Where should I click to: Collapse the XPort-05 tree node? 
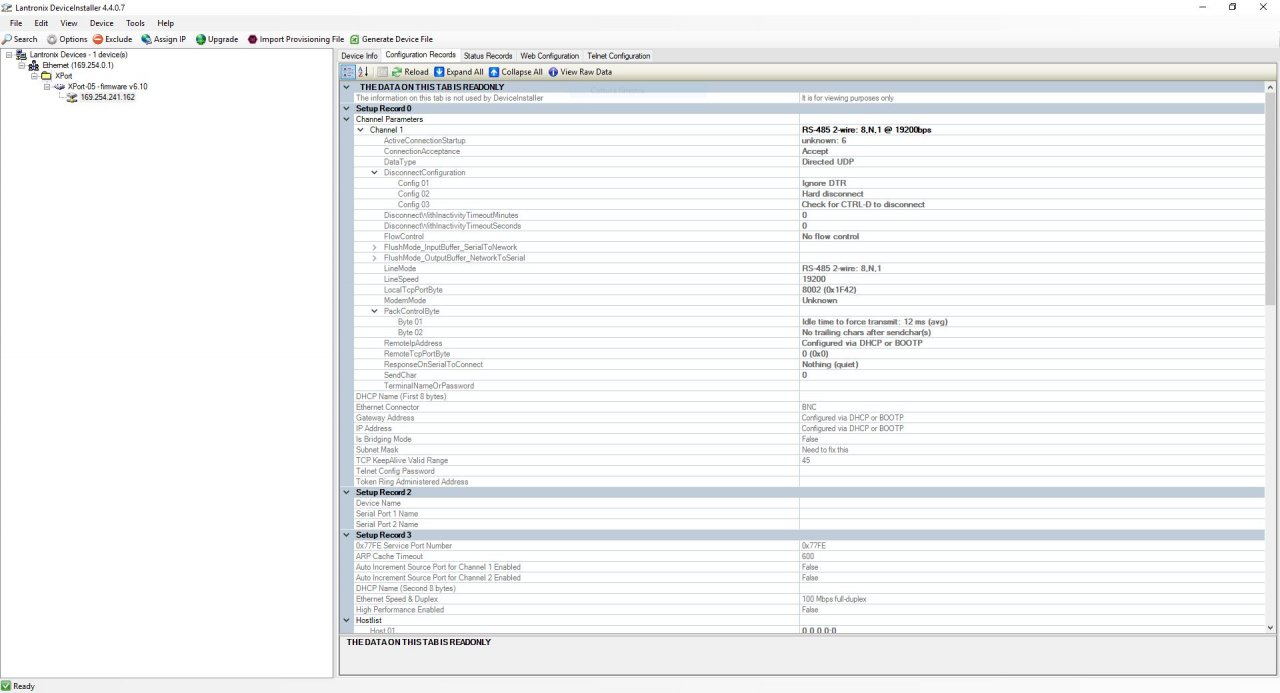47,87
